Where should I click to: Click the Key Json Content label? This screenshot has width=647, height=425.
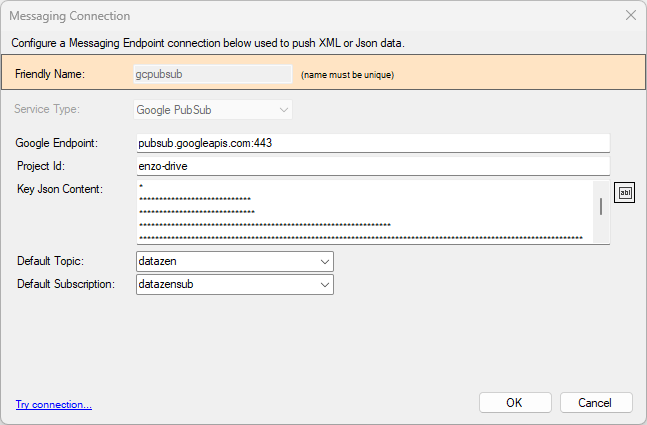click(60, 189)
